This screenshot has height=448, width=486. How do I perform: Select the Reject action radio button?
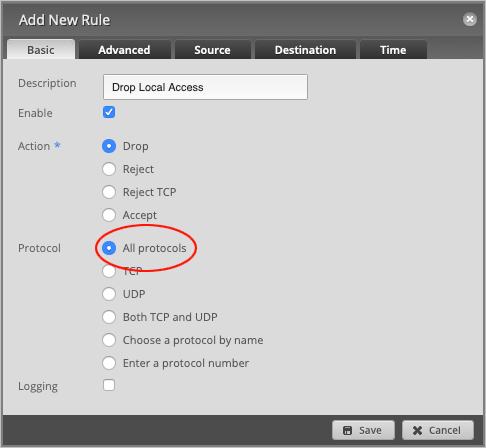pos(109,169)
